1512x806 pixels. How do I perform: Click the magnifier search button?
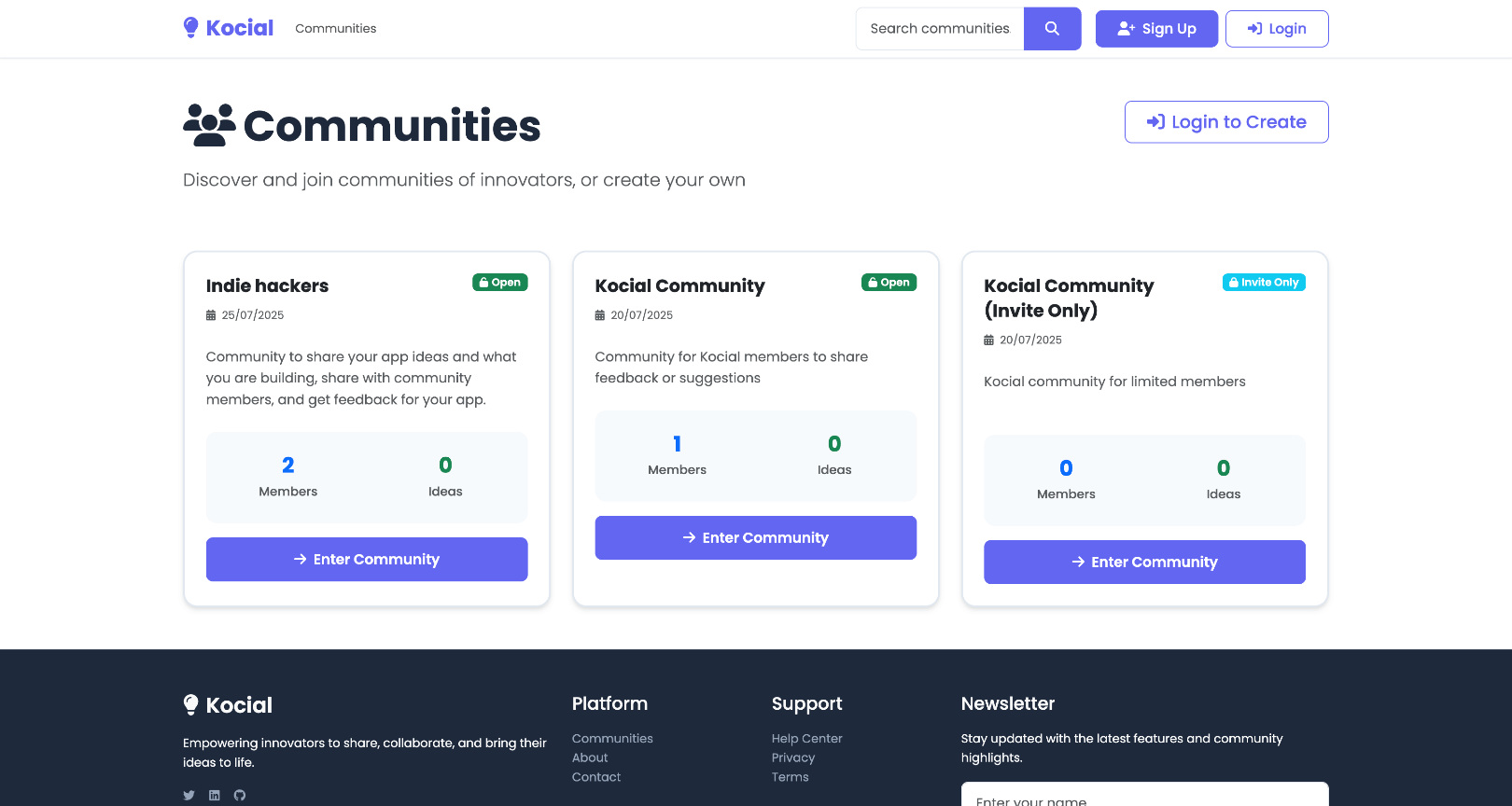coord(1052,29)
